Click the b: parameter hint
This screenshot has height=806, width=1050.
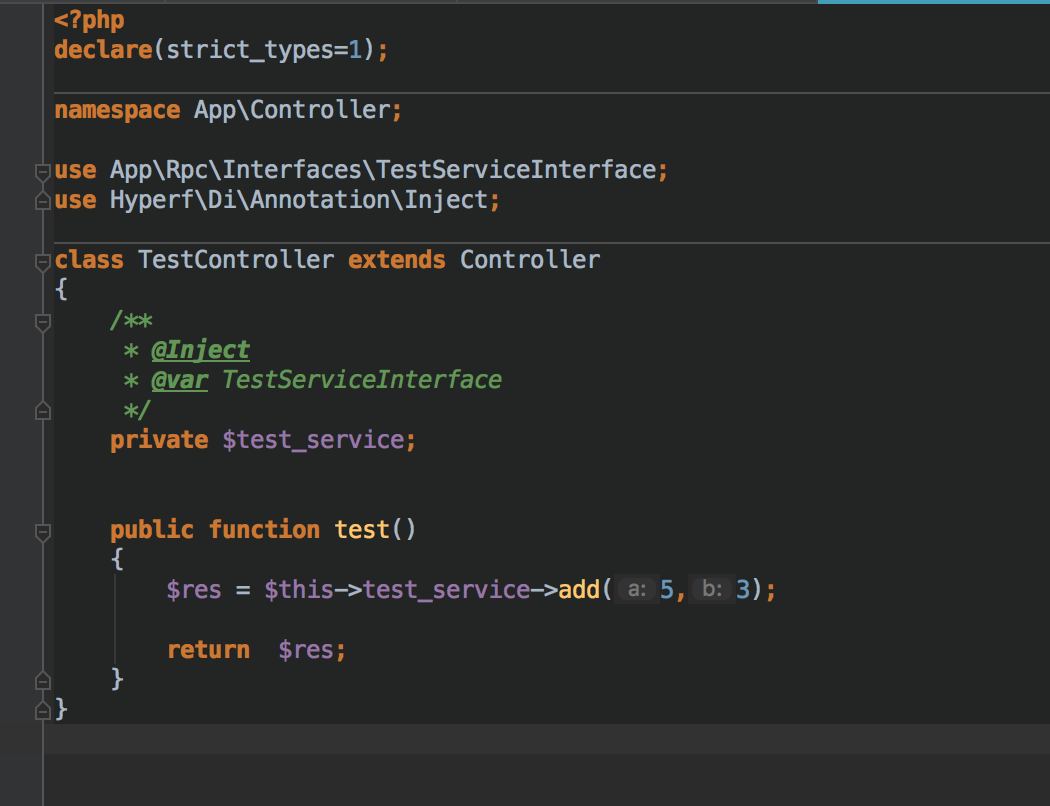(x=712, y=590)
